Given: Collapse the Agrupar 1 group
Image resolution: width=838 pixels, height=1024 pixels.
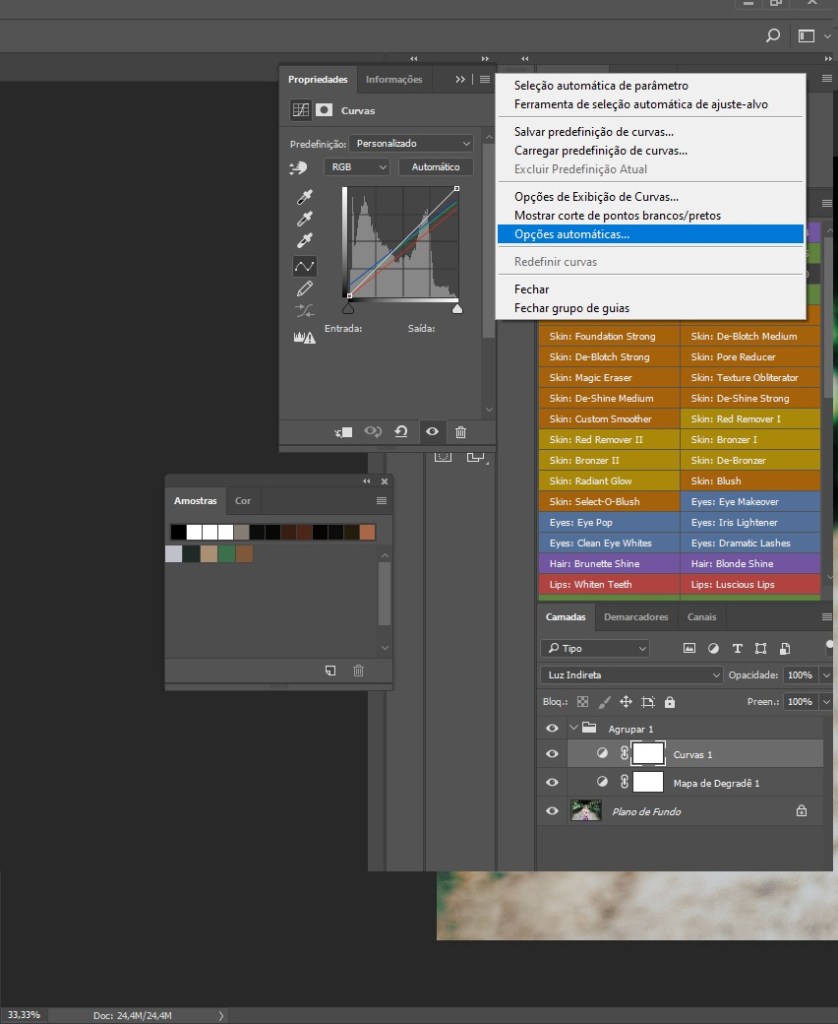Looking at the screenshot, I should click(573, 728).
